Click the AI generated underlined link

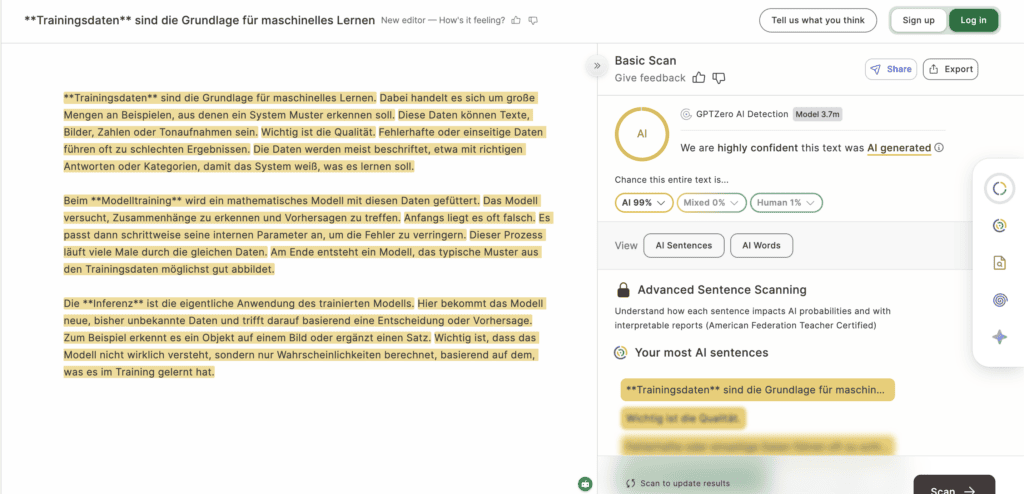tap(899, 148)
